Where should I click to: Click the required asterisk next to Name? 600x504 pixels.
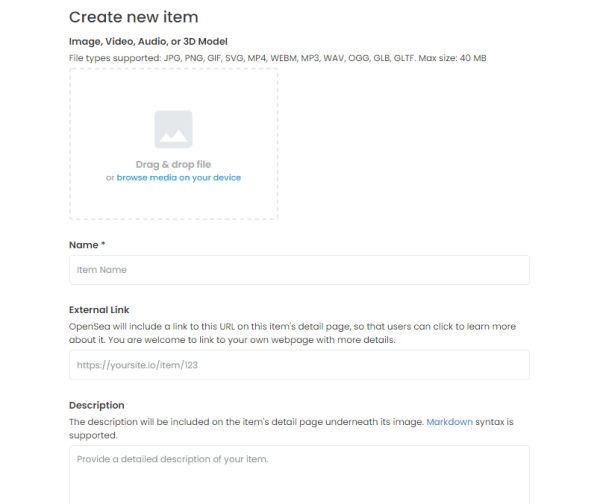click(x=103, y=244)
